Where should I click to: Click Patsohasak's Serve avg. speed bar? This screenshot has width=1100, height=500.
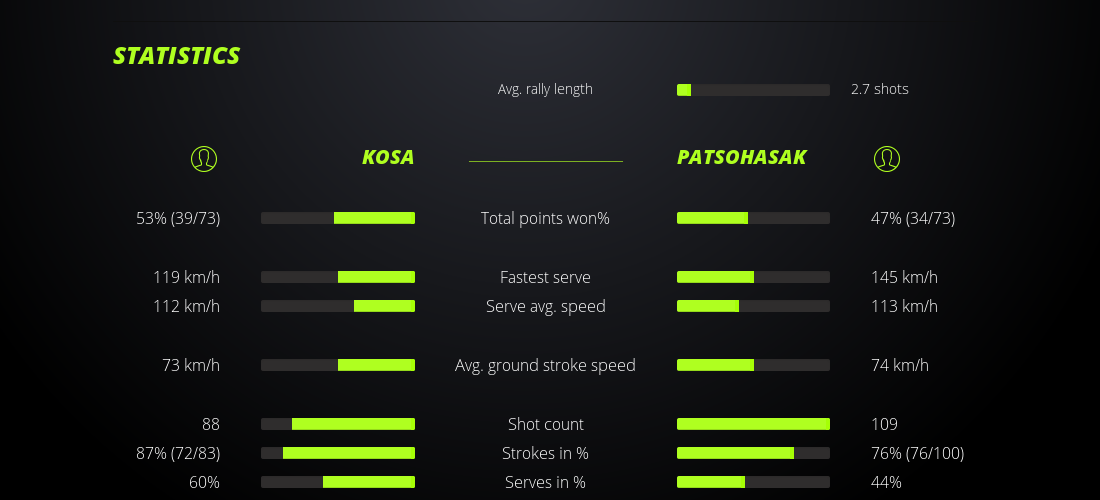click(x=753, y=306)
